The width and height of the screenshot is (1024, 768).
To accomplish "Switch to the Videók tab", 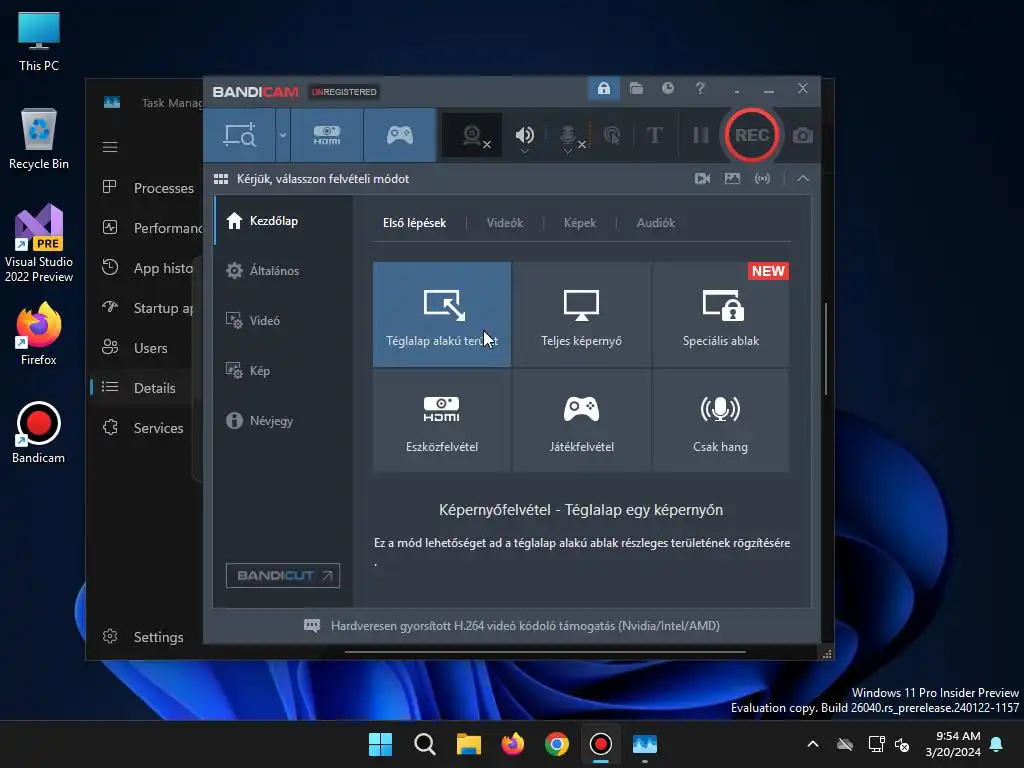I will click(x=505, y=223).
